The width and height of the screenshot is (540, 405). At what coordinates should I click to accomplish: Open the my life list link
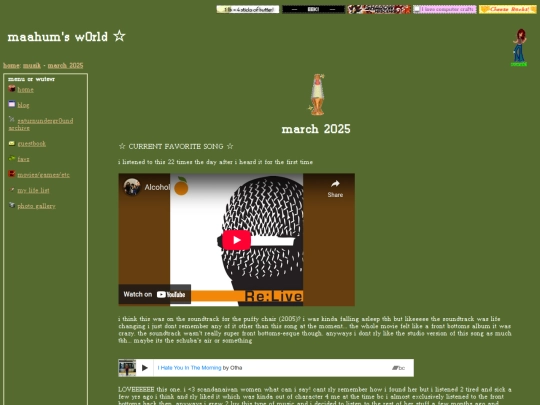click(33, 190)
